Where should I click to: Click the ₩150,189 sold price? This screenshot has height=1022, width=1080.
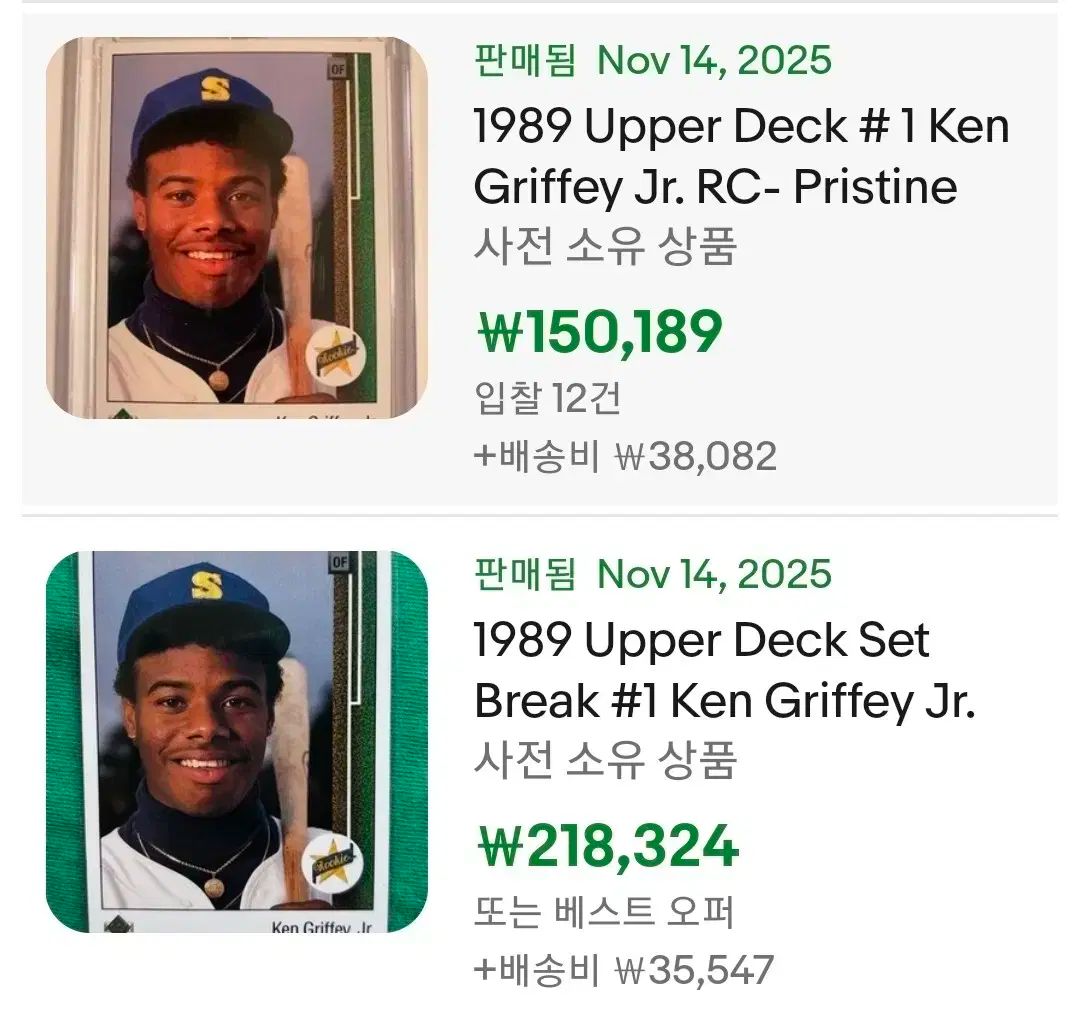(597, 333)
